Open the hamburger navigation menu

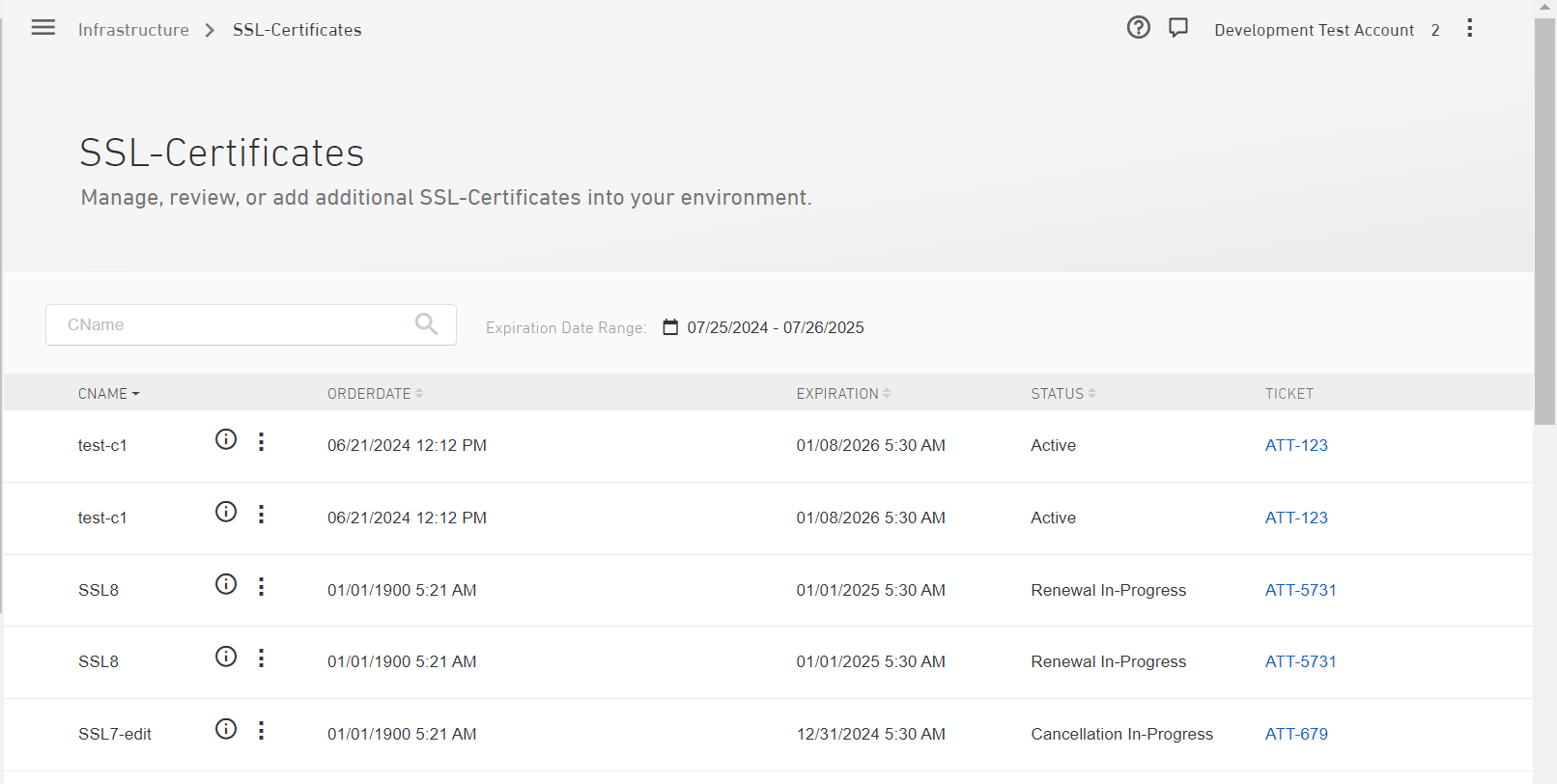point(43,28)
